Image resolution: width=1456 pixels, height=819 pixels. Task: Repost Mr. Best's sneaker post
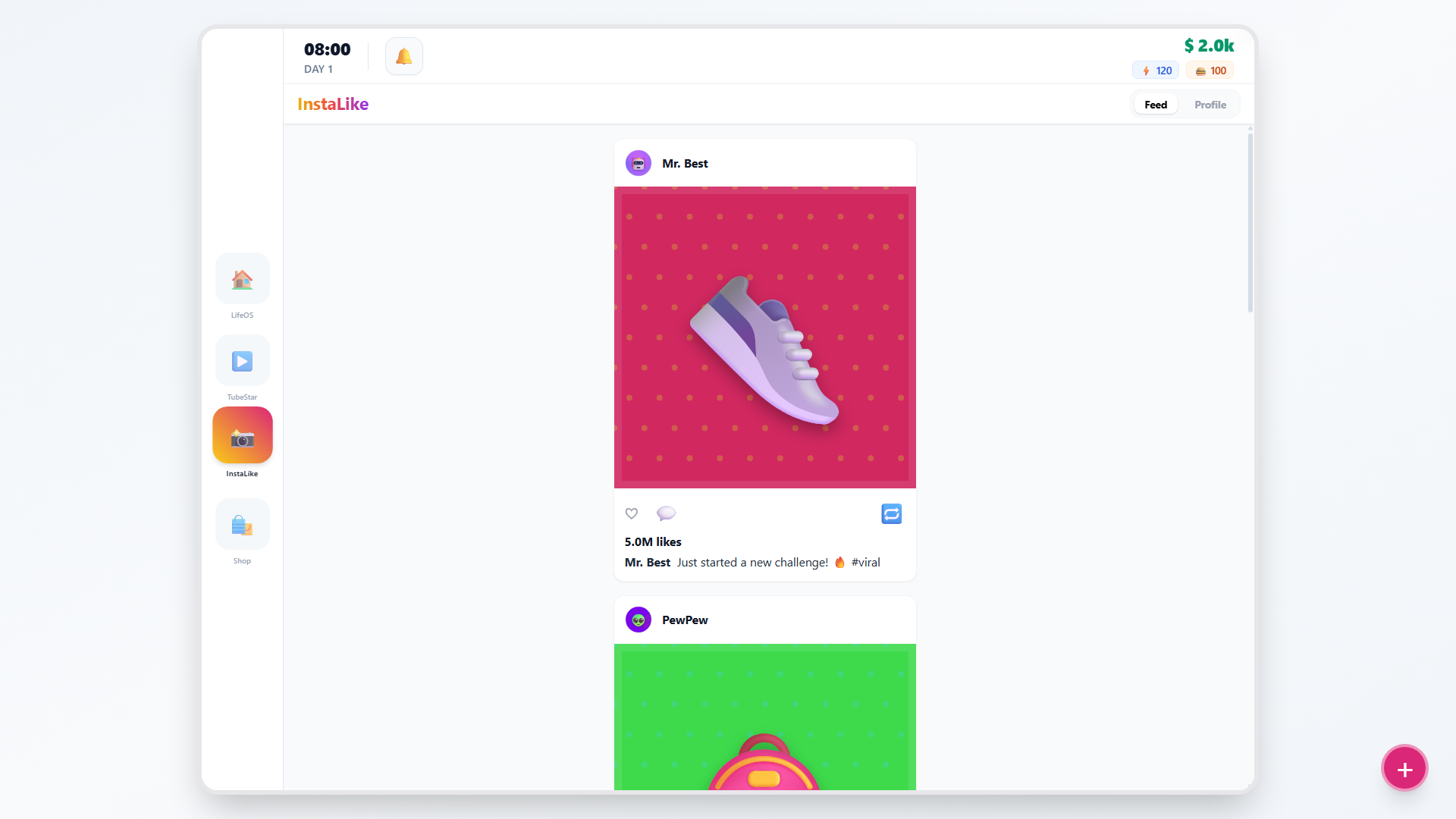[891, 513]
